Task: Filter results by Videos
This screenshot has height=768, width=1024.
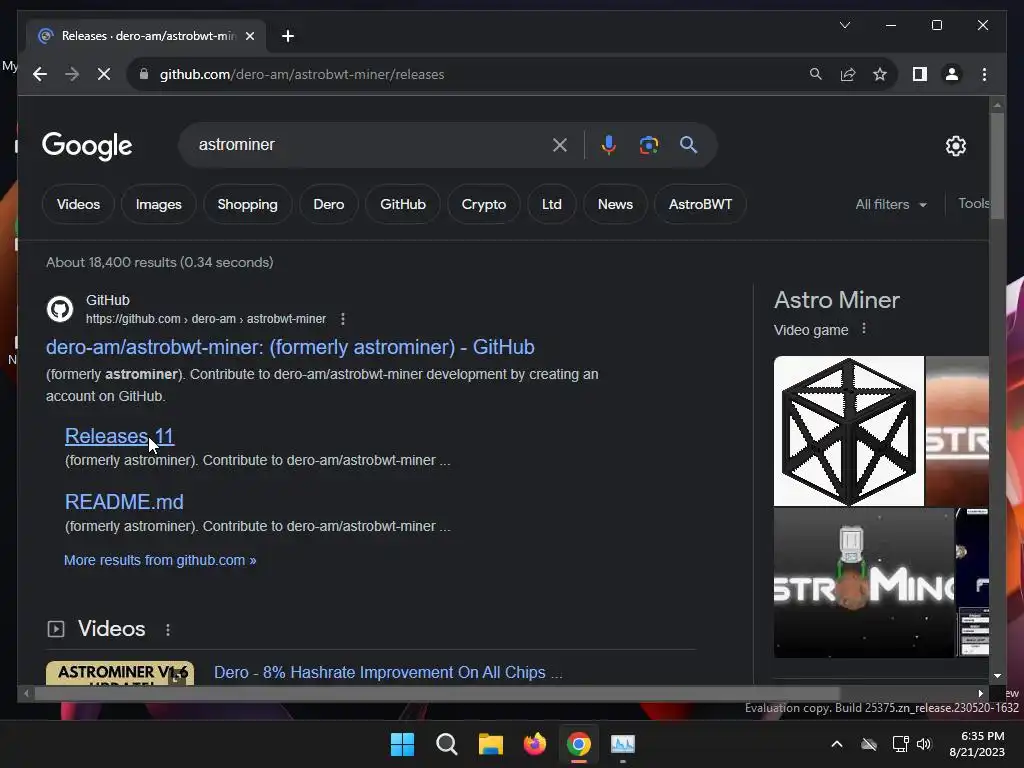Action: 78,204
